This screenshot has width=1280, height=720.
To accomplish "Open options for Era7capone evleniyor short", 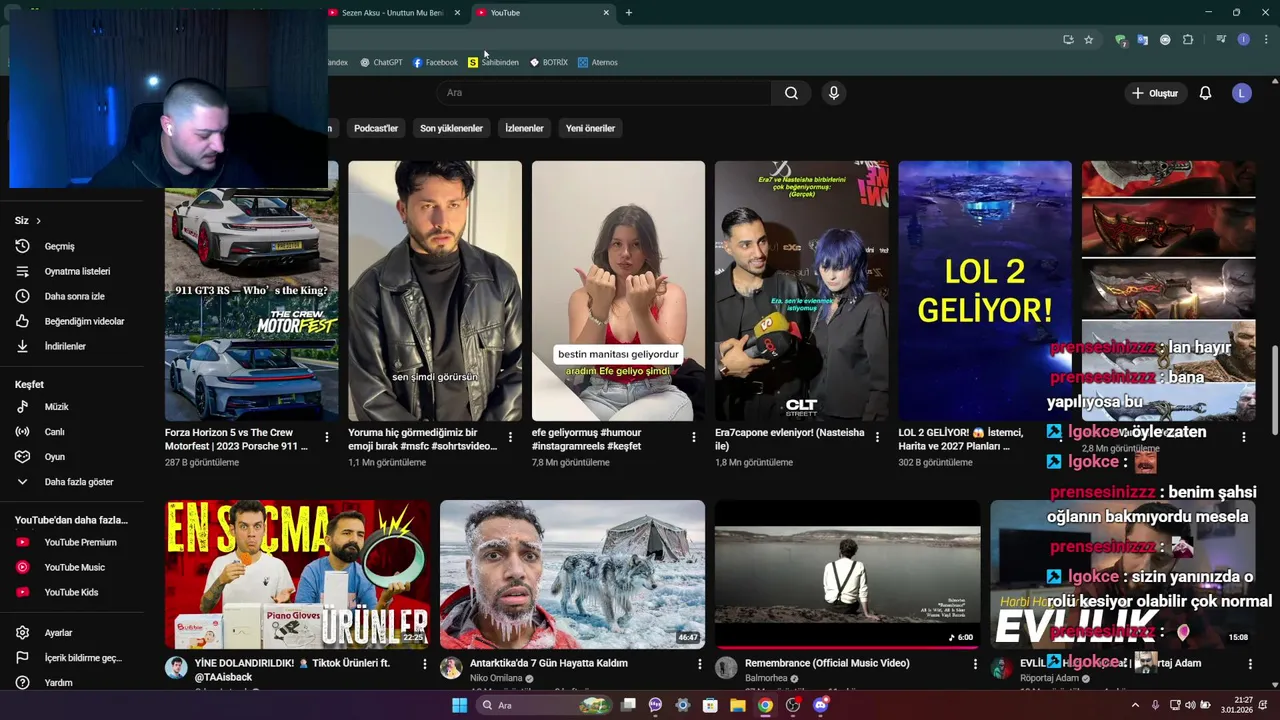I will (877, 437).
